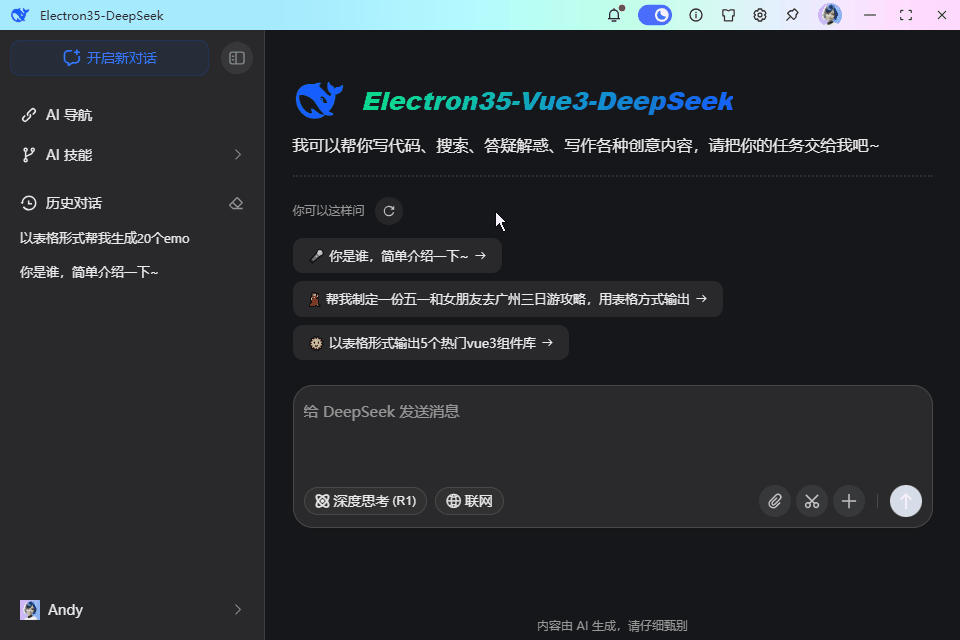Click the AI 技能 branch icon
Image resolution: width=960 pixels, height=640 pixels.
point(29,155)
